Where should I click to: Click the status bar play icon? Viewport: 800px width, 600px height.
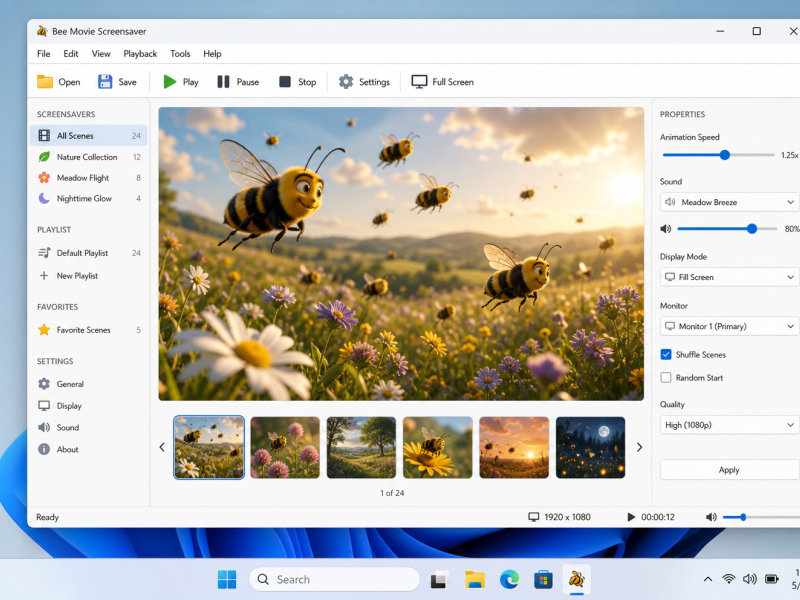pyautogui.click(x=631, y=517)
